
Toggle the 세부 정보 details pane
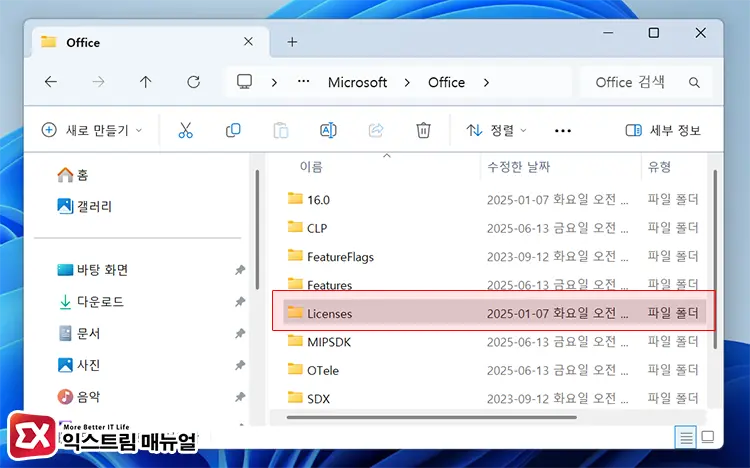tap(663, 130)
